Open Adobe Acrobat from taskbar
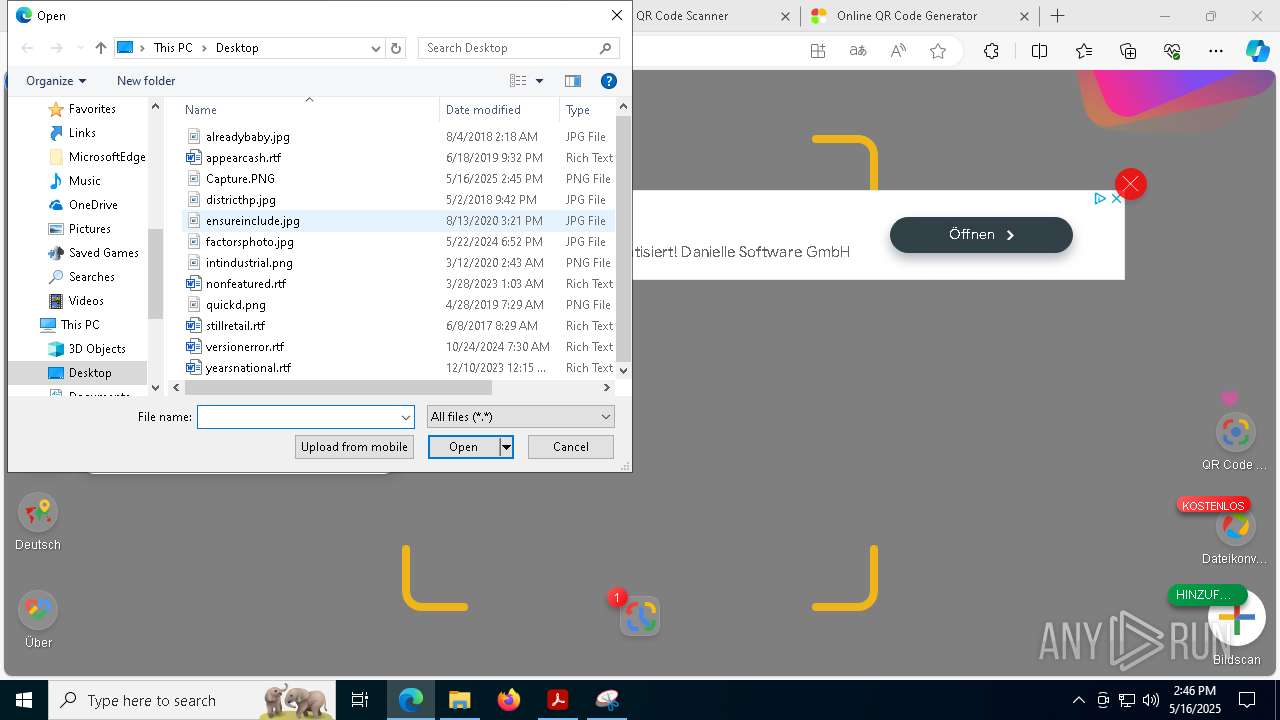The width and height of the screenshot is (1280, 720). pyautogui.click(x=557, y=700)
